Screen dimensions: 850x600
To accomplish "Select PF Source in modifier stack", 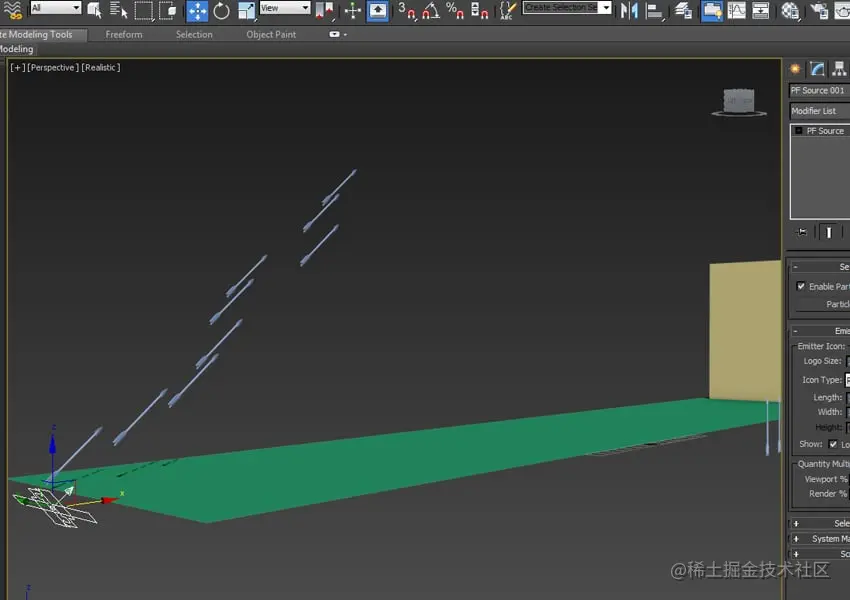I will point(825,131).
